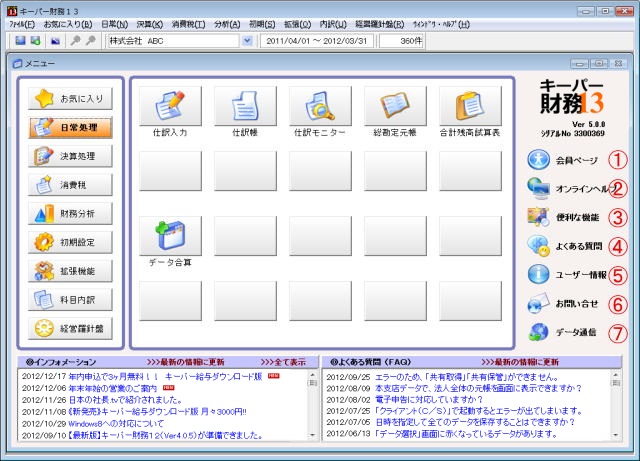Open FAQ 電子申告に対応していますか
This screenshot has width=640, height=461.
429,399
